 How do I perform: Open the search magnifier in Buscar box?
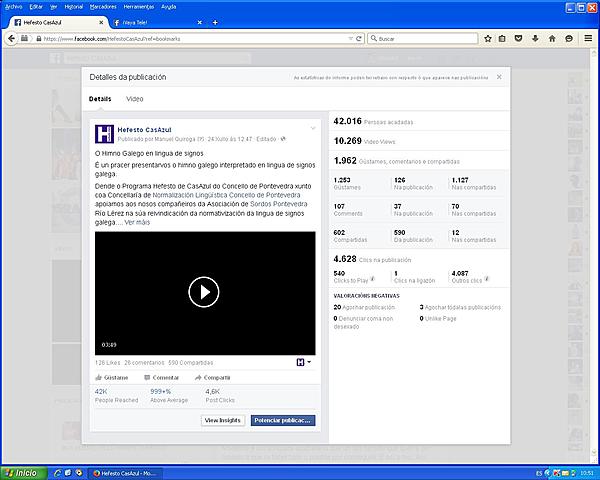373,39
